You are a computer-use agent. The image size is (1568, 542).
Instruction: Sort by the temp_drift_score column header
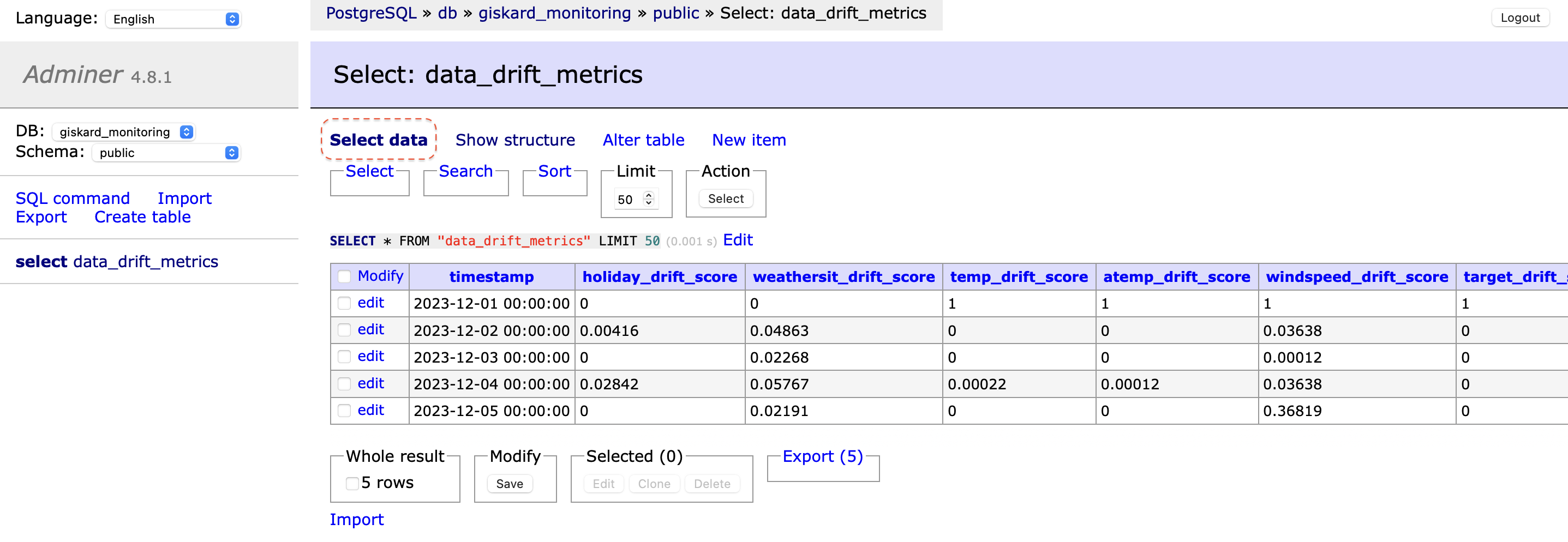[1019, 277]
